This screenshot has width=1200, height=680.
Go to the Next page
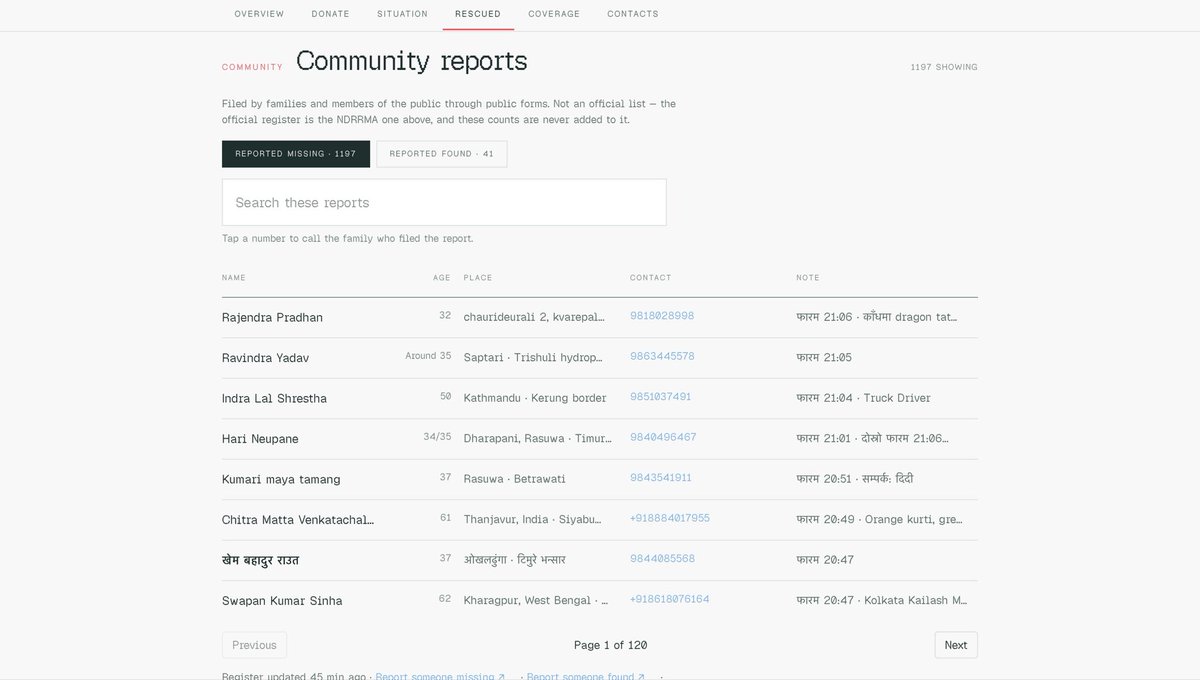pos(956,645)
